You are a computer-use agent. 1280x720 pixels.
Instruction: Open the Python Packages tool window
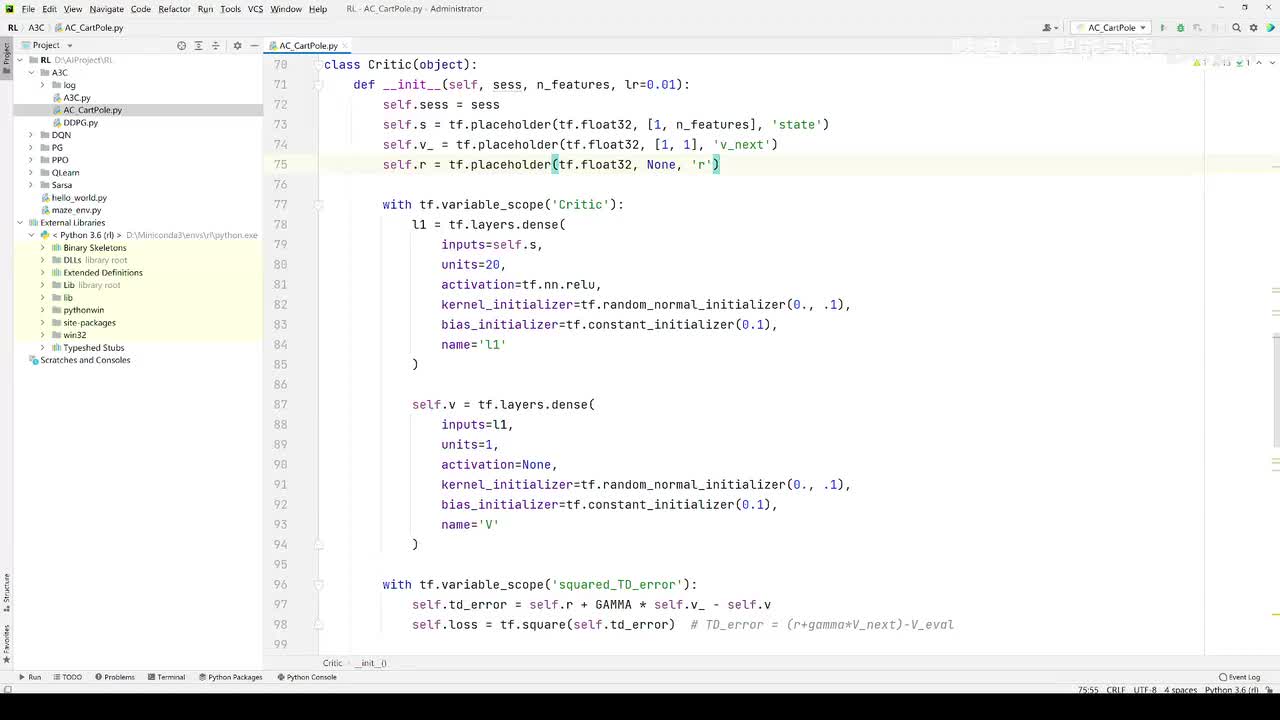(229, 677)
